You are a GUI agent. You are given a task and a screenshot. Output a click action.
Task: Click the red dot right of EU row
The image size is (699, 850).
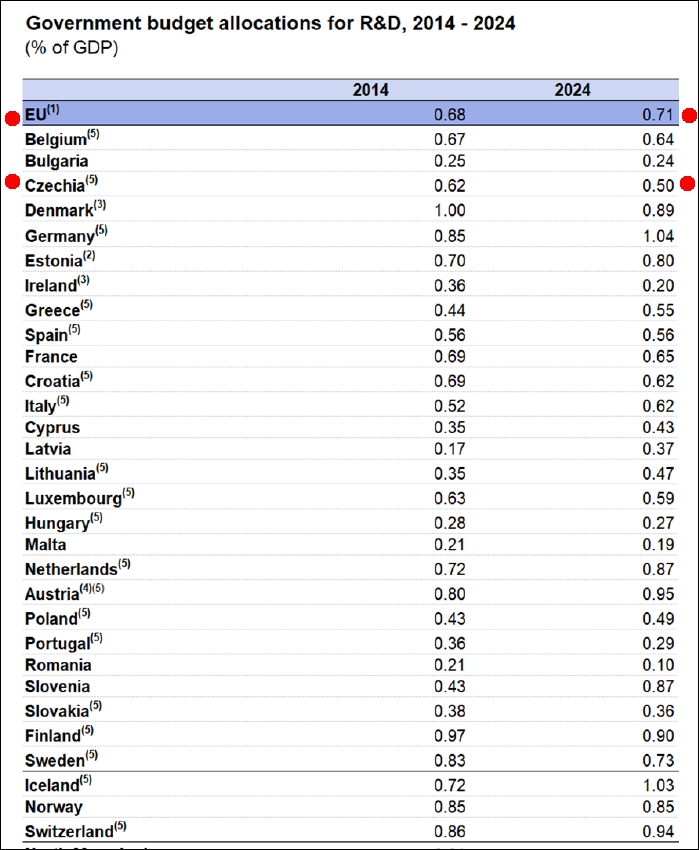click(x=688, y=116)
